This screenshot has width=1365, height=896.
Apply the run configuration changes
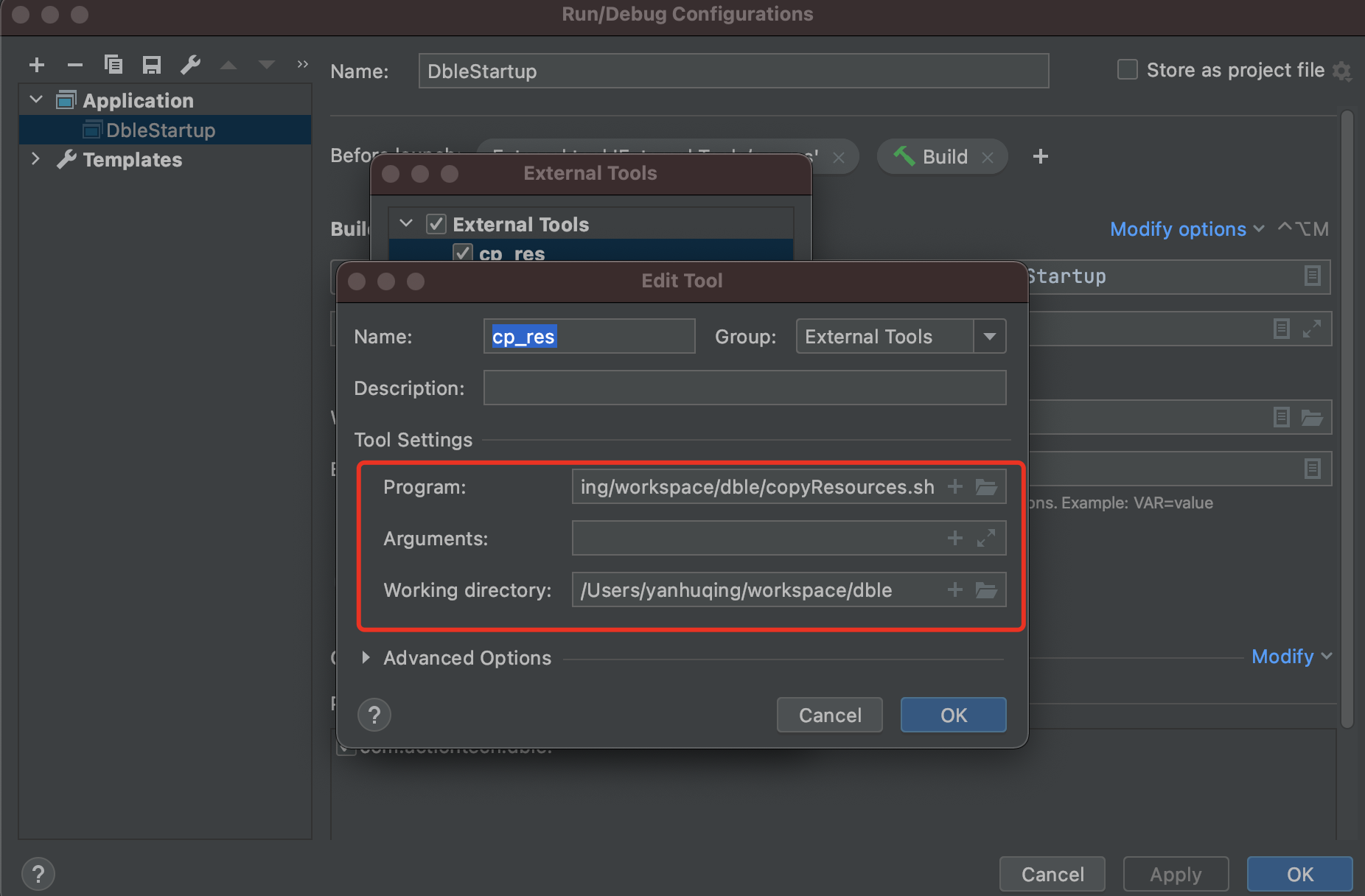[1175, 874]
